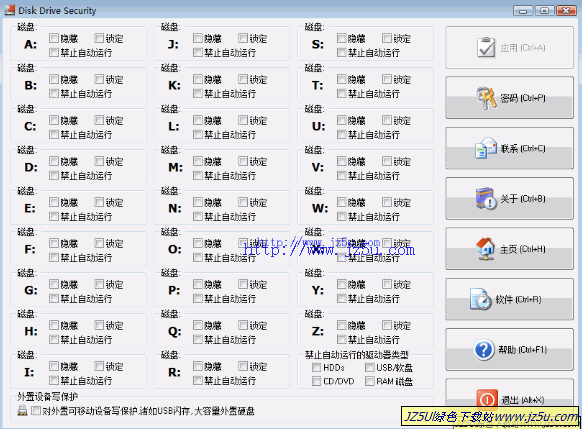582x429 pixels.
Task: Click the padlock write-protection icon
Action: [x=23, y=410]
